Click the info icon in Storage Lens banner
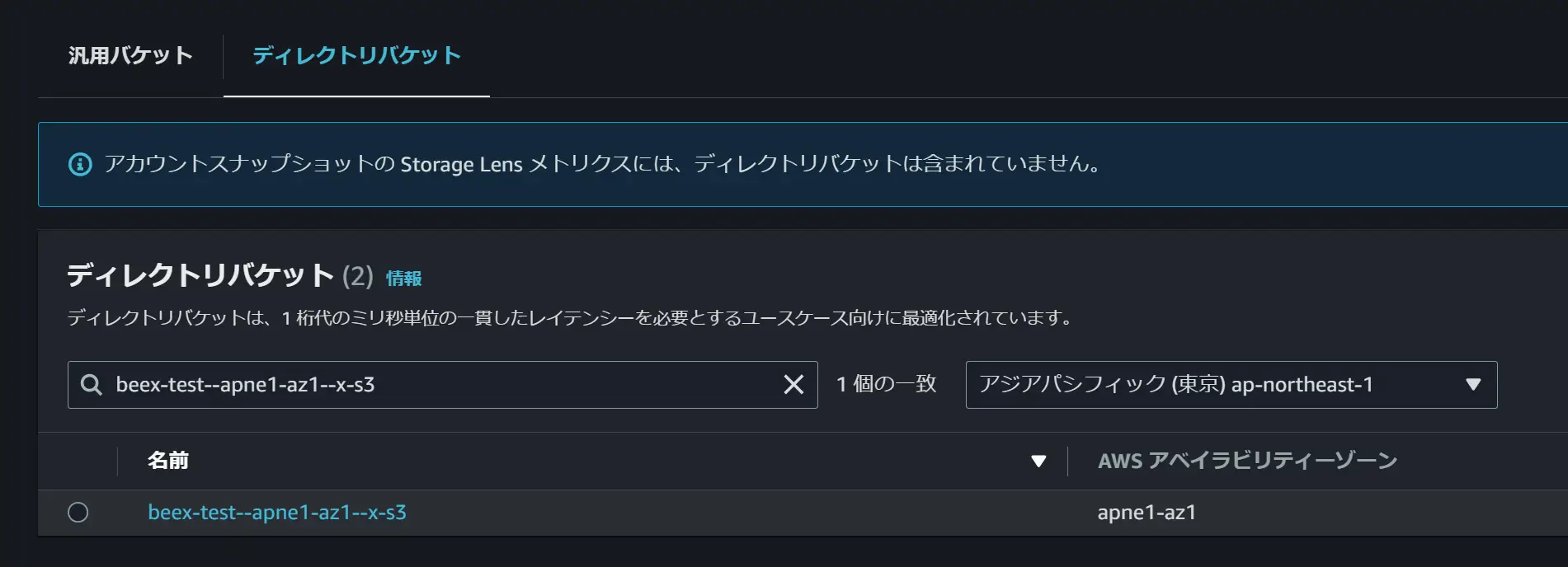Image resolution: width=1568 pixels, height=567 pixels. (80, 164)
